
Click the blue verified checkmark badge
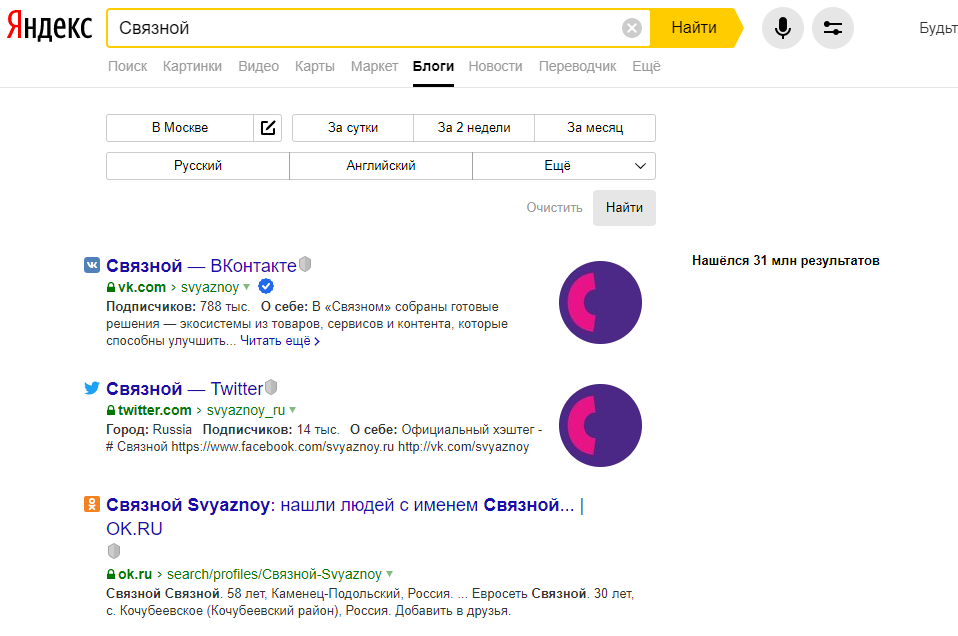(266, 286)
